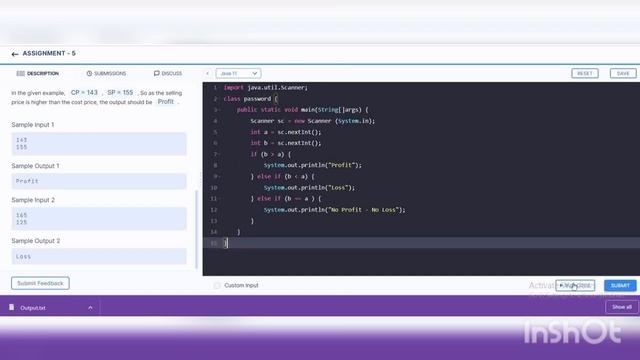Viewport: 640px width, 360px height.
Task: Click the last line of the editor
Action: click(x=421, y=243)
